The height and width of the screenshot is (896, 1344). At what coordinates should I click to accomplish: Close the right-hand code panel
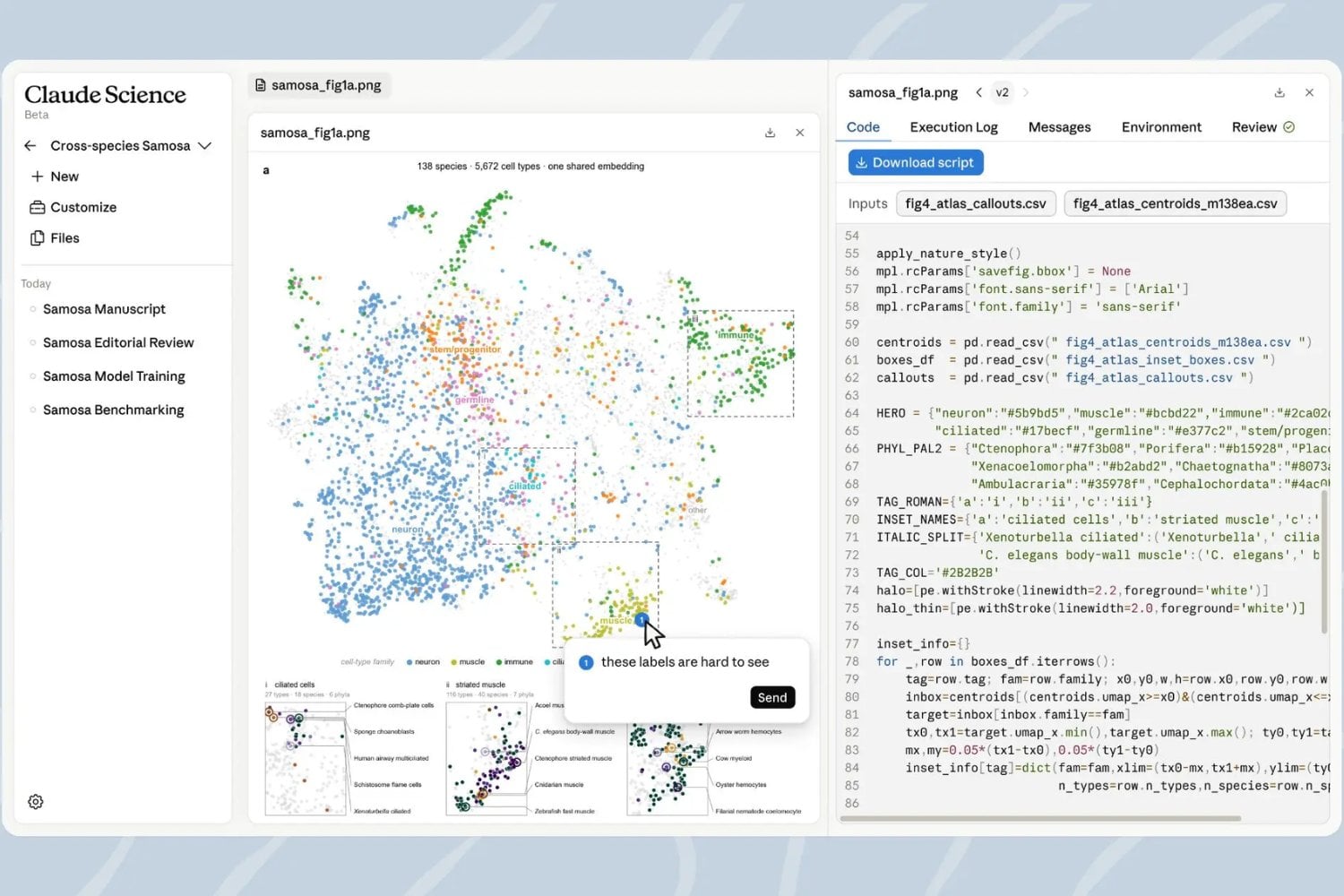tap(1309, 92)
